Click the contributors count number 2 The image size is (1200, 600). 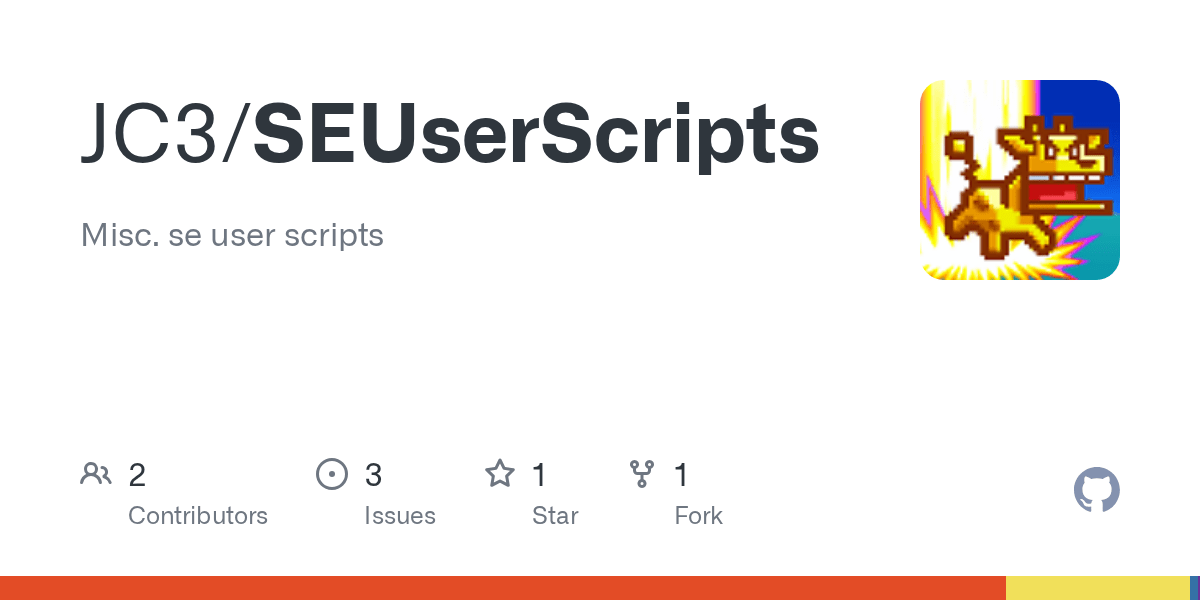[x=138, y=475]
